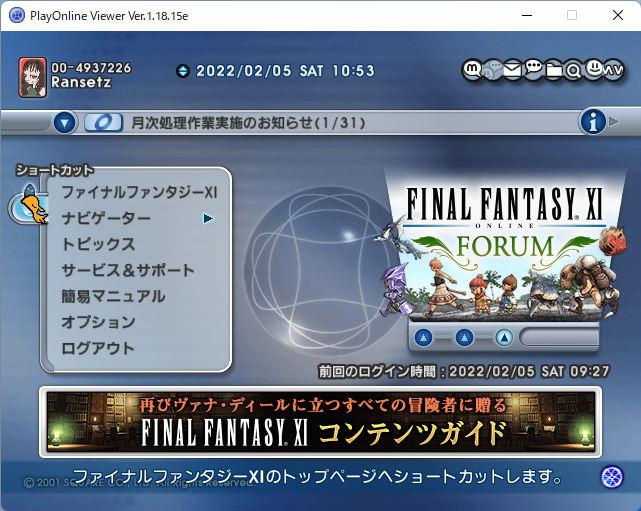641x511 pixels.
Task: Click the PlayOnline Viewer title bar icon
Action: [x=17, y=16]
